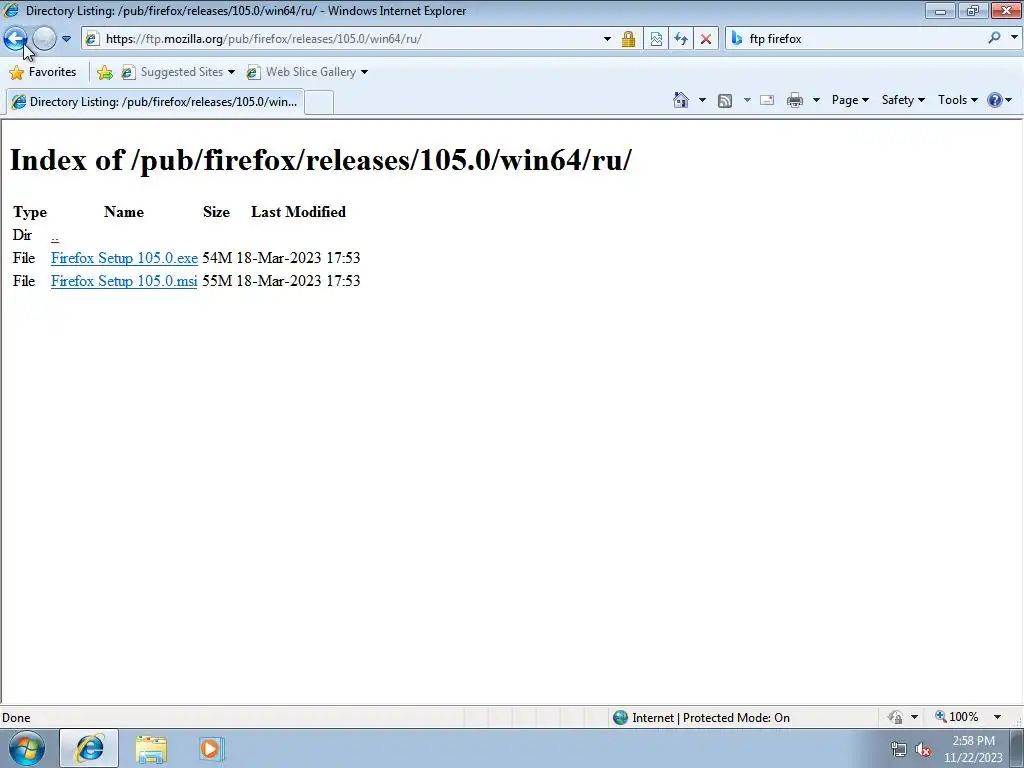Screen dimensions: 1024x768
Task: Run search with the magnifier icon
Action: pyautogui.click(x=994, y=38)
